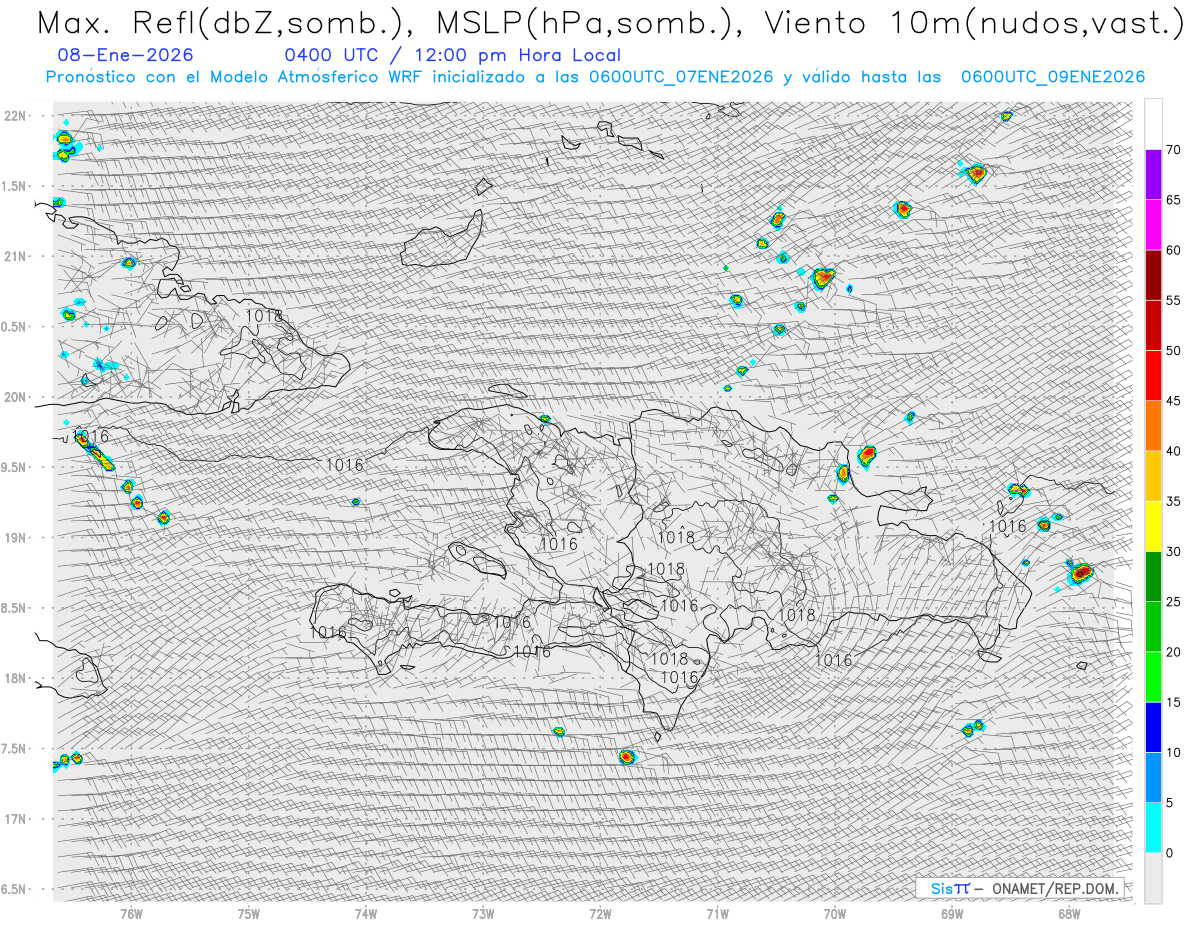Click the '72W' longitude axis label

600,913
